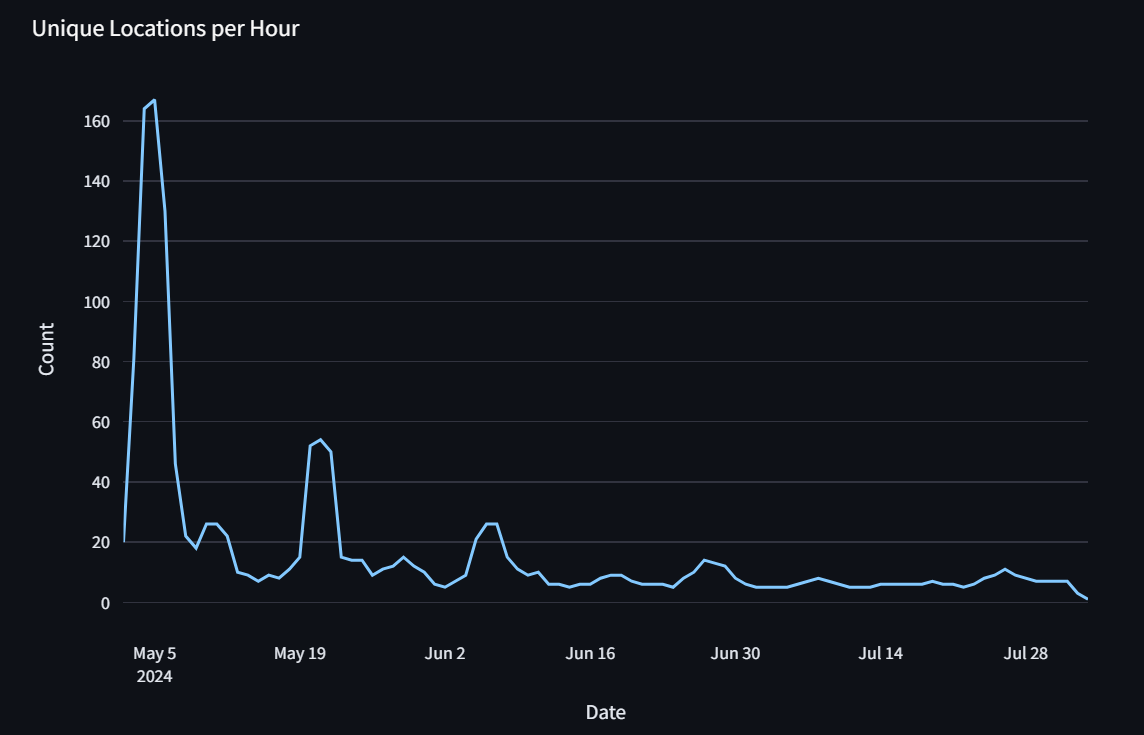
Task: Click the May 19 axis label
Action: (300, 652)
